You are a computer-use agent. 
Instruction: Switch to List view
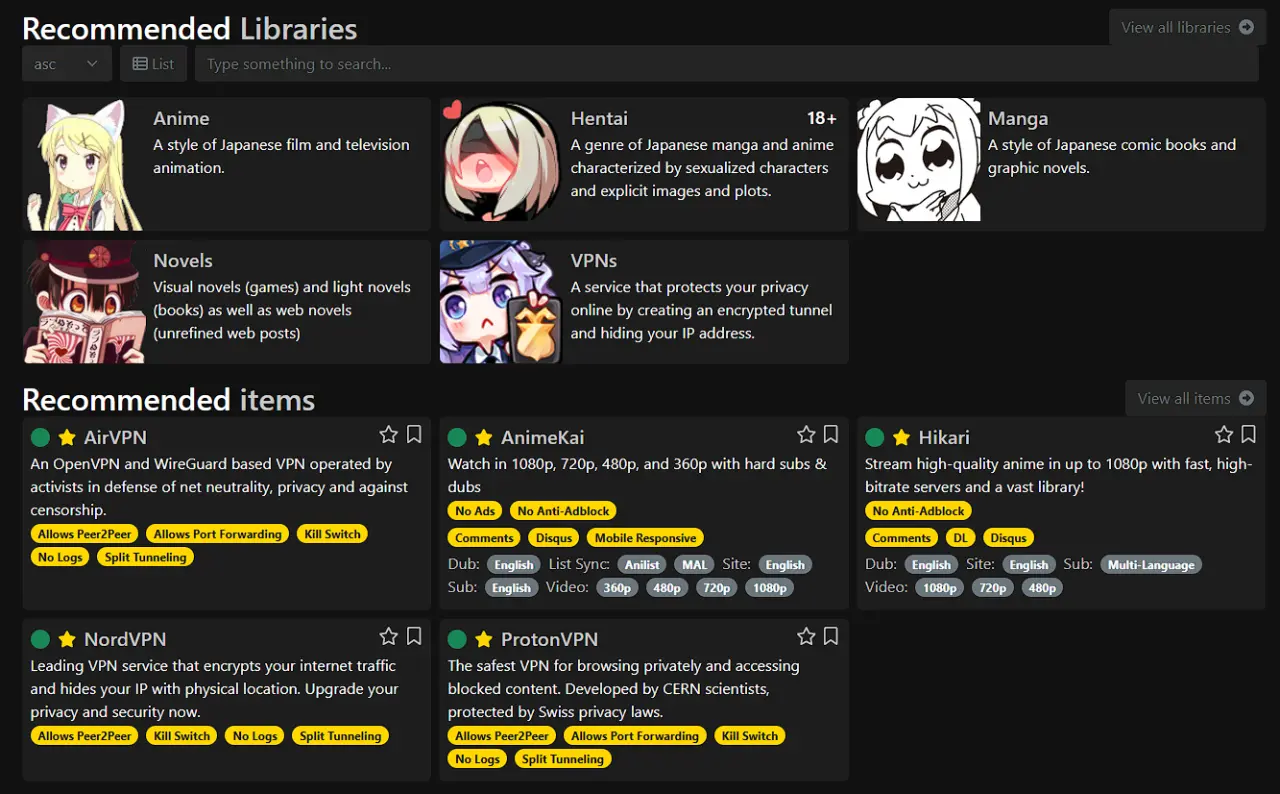153,64
